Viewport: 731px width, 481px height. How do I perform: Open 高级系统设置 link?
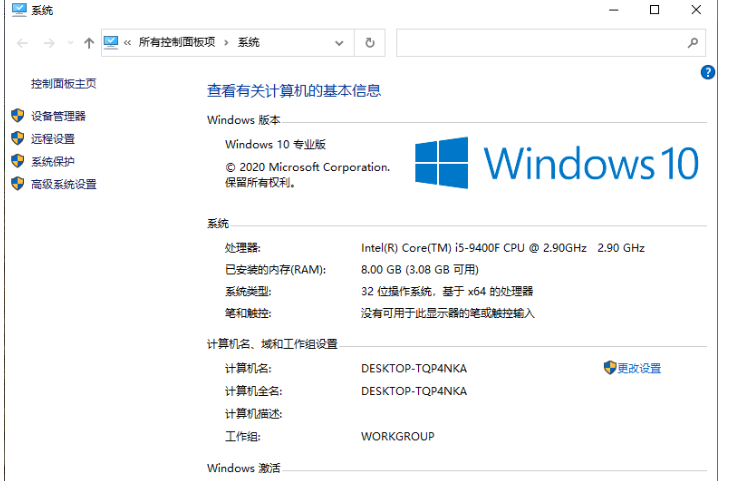63,185
